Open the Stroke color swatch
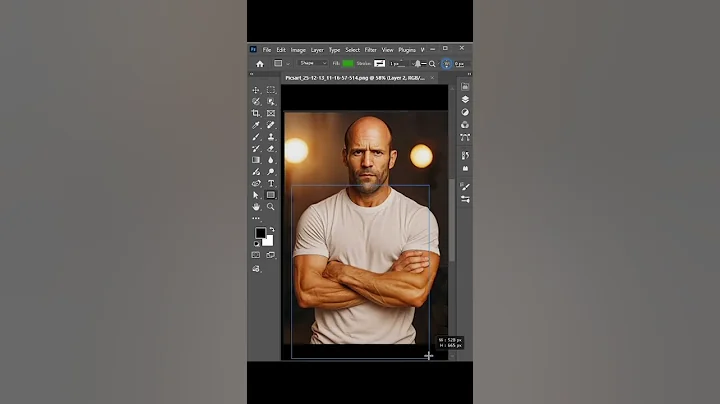720x404 pixels. 379,63
